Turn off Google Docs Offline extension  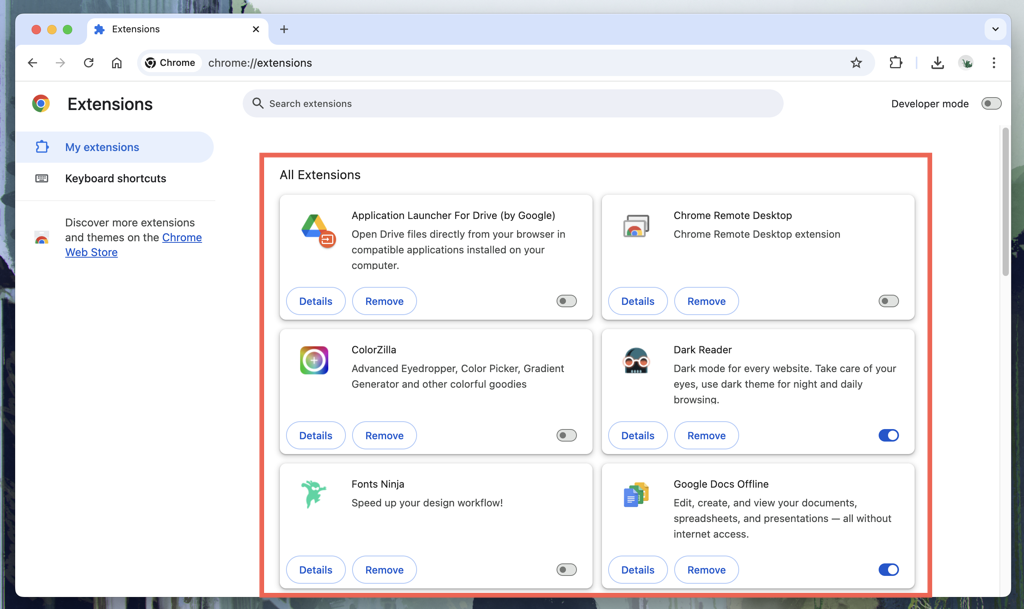[888, 570]
